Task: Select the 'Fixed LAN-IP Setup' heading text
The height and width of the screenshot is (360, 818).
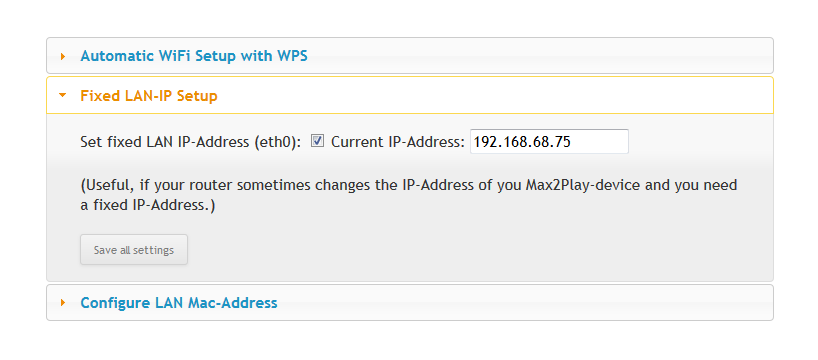Action: click(149, 96)
